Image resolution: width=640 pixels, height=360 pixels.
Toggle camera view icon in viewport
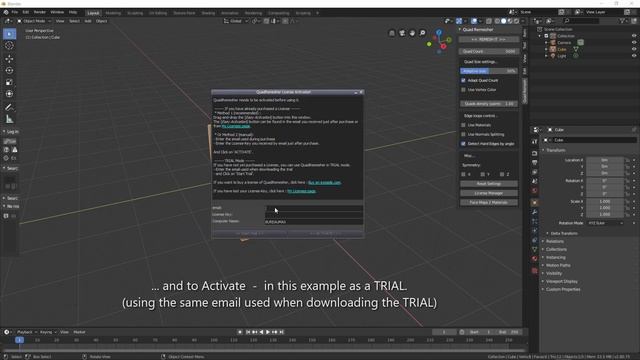[x=402, y=33]
